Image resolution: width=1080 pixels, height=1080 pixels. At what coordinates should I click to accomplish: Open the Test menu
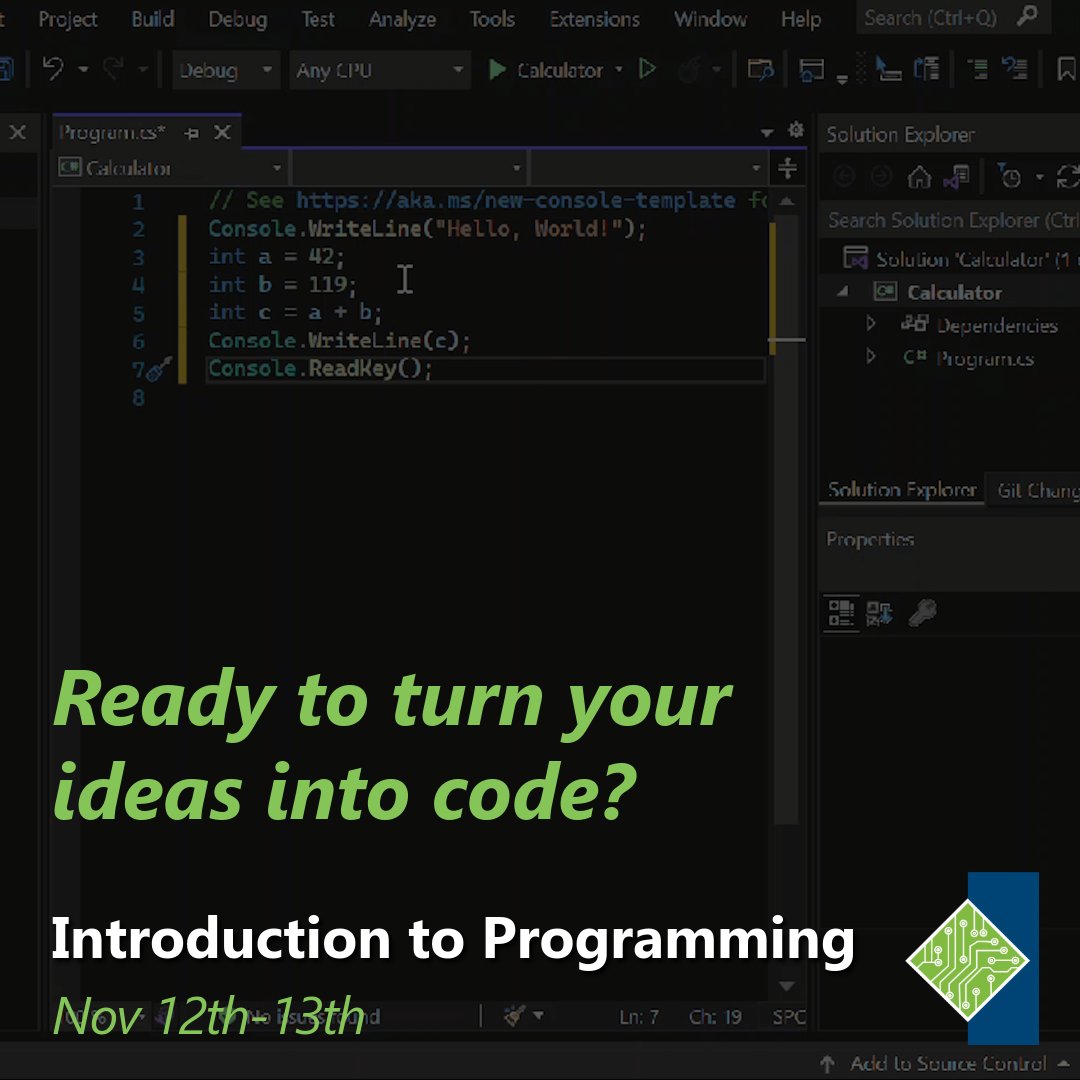tap(318, 19)
